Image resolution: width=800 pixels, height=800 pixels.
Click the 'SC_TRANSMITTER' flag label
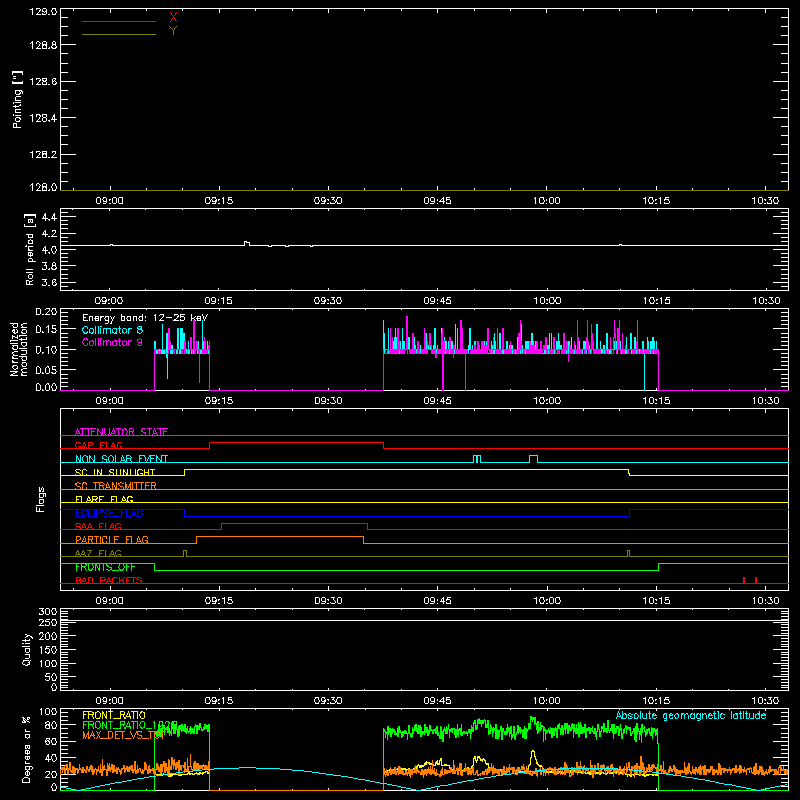(x=115, y=486)
